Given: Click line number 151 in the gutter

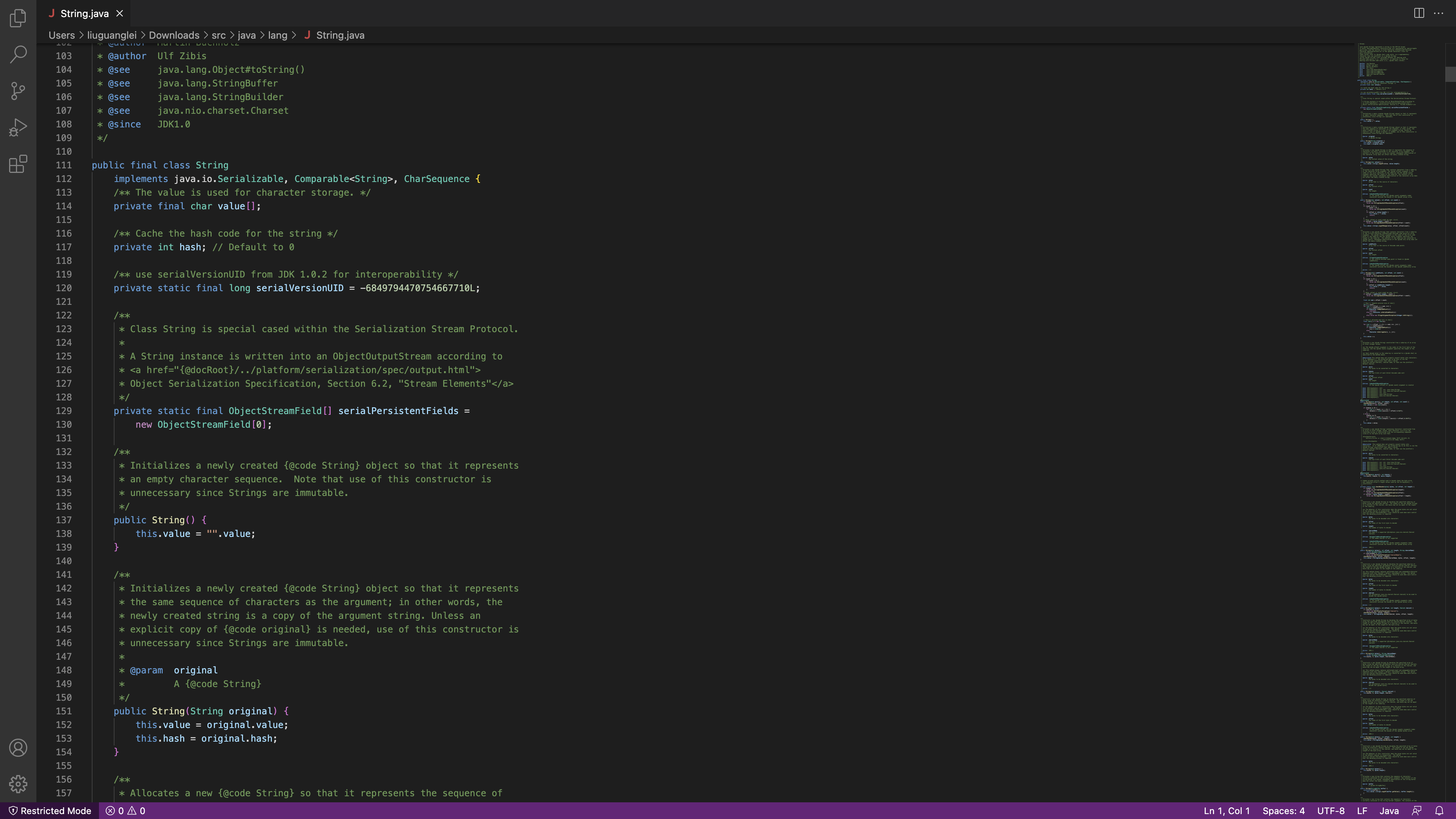Looking at the screenshot, I should click(x=64, y=711).
